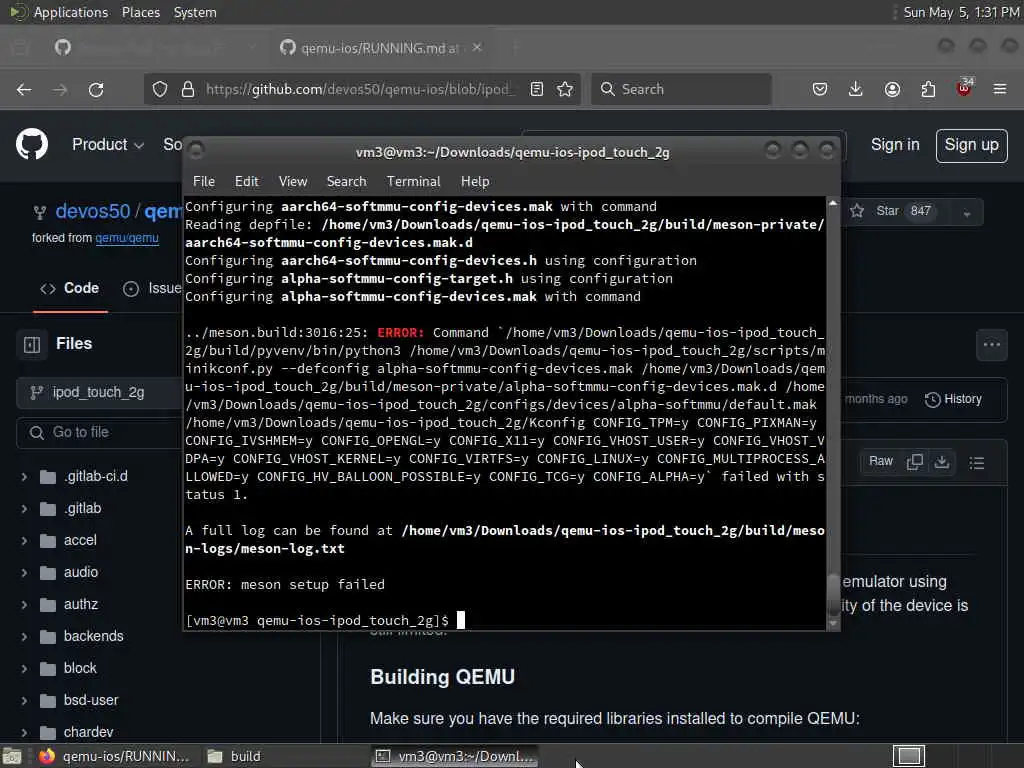Click the terminal vertical scrollbar thumb
Image resolution: width=1024 pixels, height=768 pixels.
click(x=833, y=594)
